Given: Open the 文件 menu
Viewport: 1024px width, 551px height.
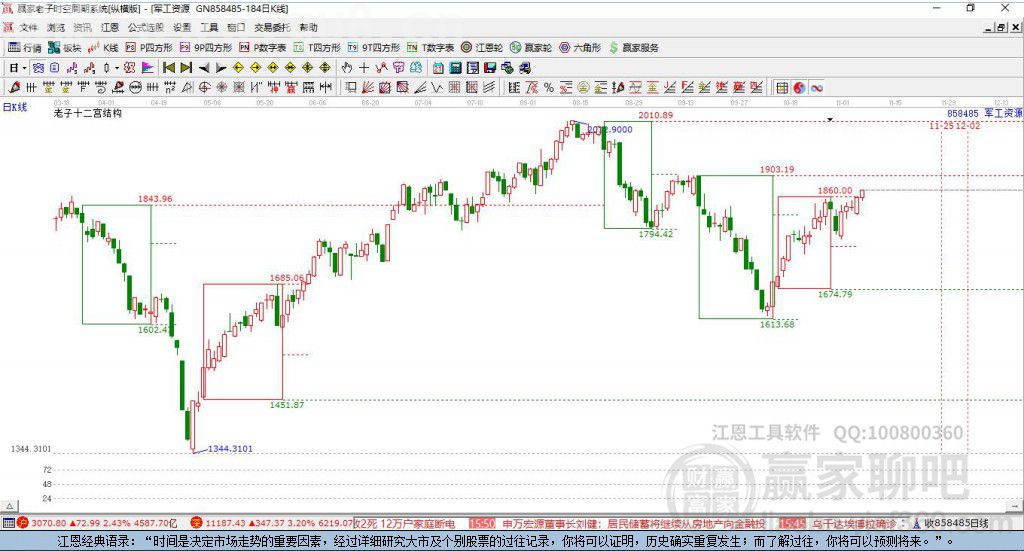Looking at the screenshot, I should pyautogui.click(x=29, y=27).
